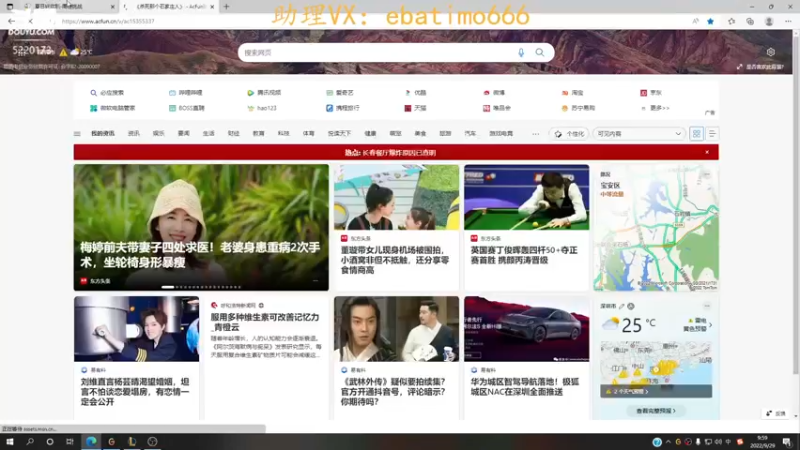Open the browser Favorites toolbar icon

click(731, 21)
